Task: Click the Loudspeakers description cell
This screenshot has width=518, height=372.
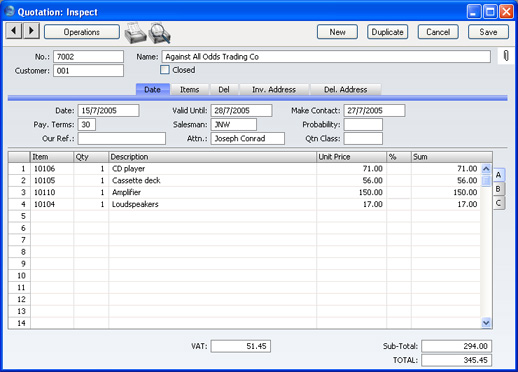Action: [x=212, y=204]
